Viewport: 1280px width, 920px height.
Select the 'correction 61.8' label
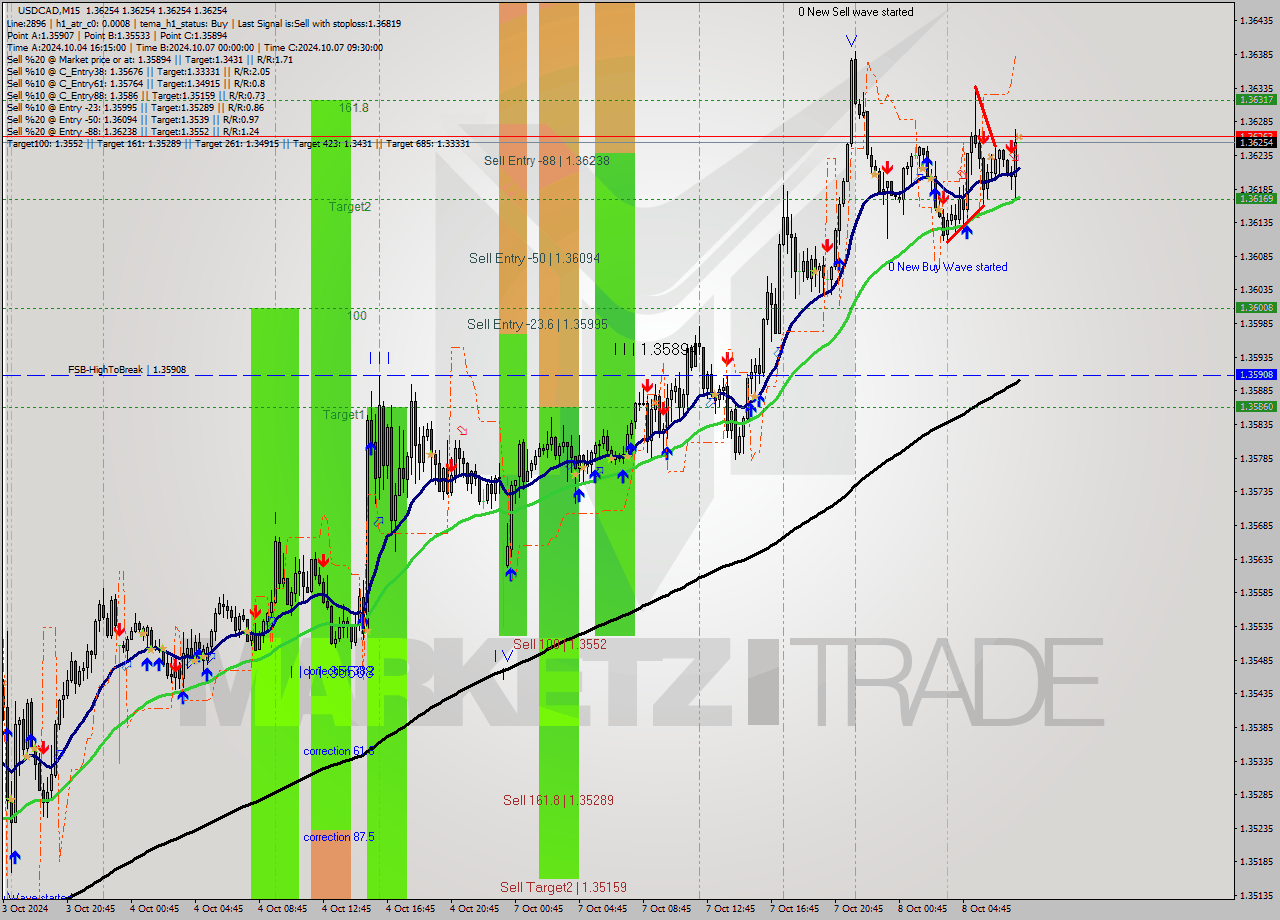339,751
